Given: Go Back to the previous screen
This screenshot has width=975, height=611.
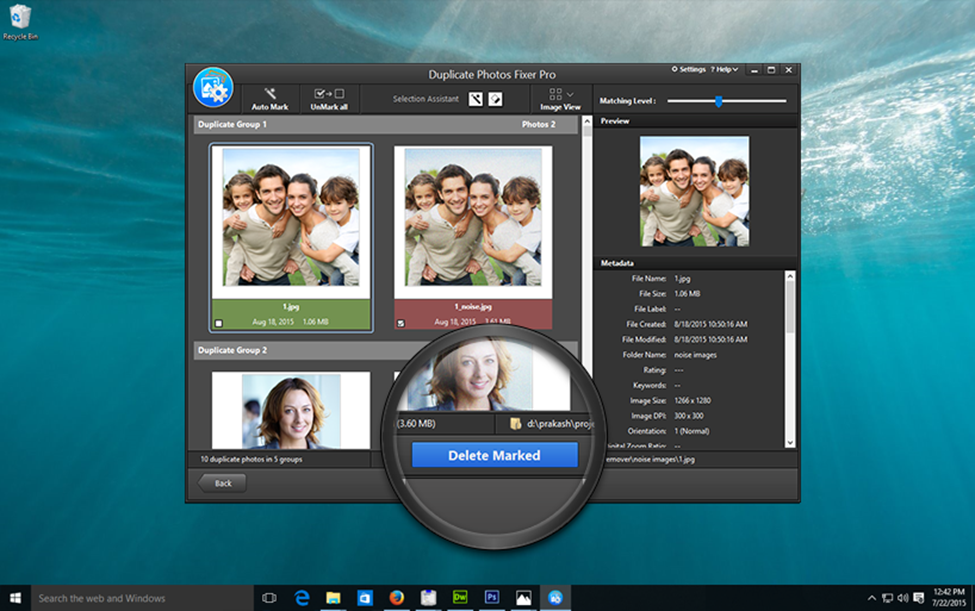Looking at the screenshot, I should pyautogui.click(x=222, y=483).
